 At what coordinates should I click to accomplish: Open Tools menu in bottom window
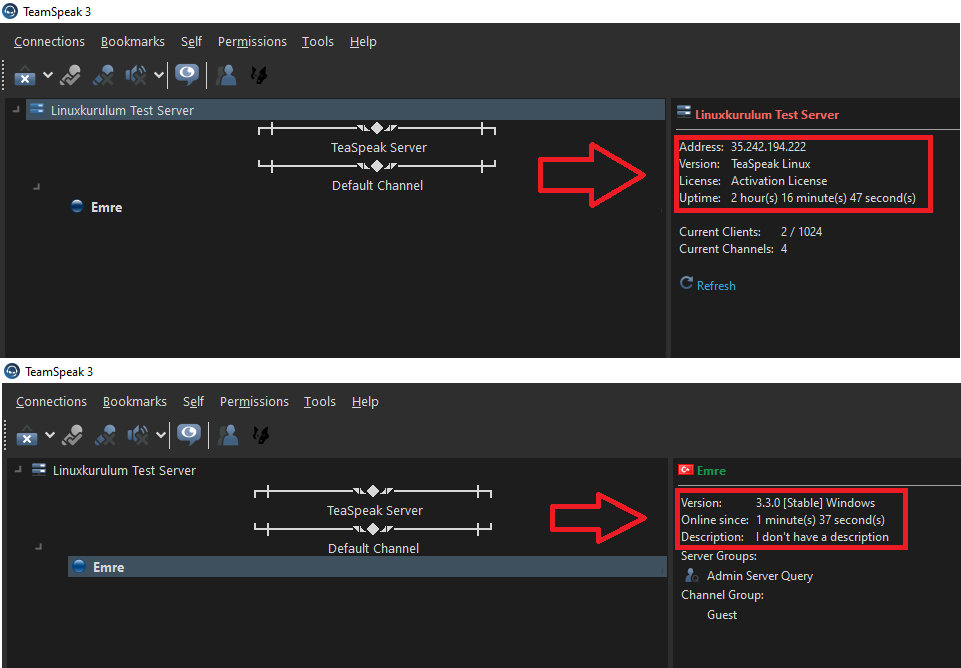click(319, 401)
